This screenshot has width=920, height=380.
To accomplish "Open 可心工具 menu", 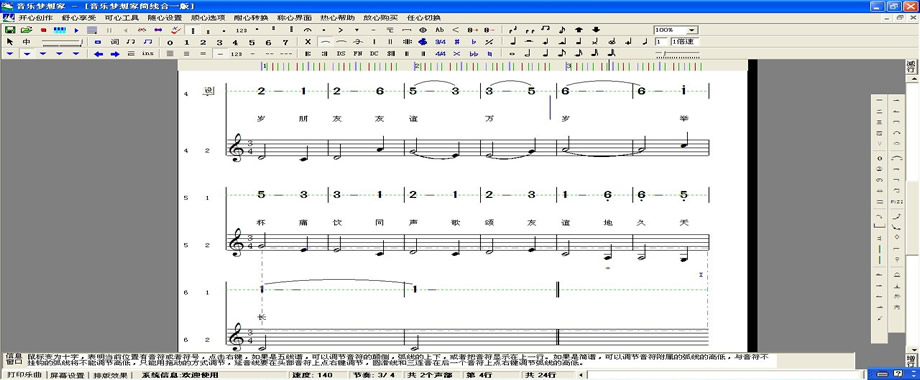I will point(121,18).
